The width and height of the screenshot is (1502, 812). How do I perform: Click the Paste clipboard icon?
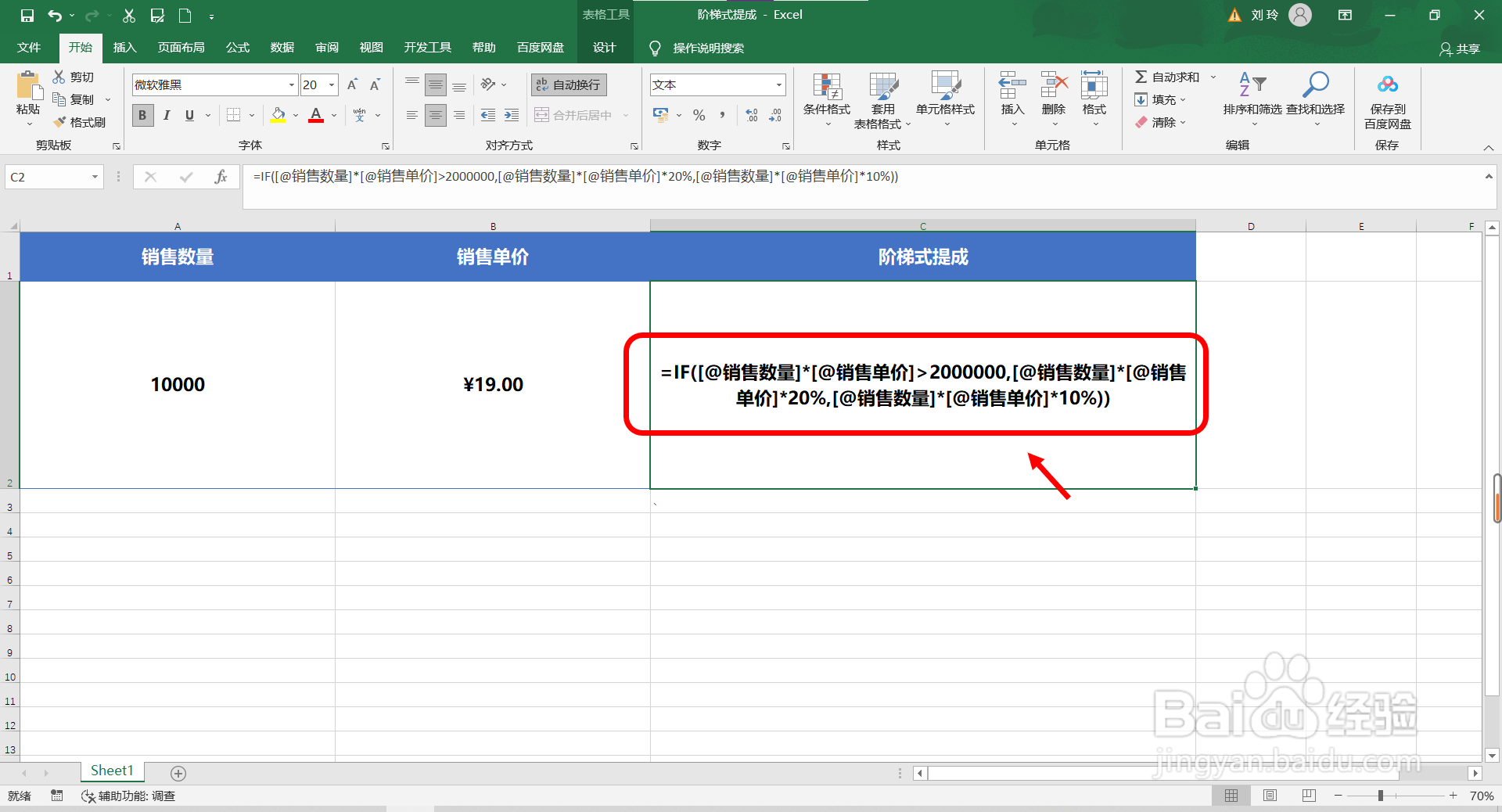coord(28,85)
